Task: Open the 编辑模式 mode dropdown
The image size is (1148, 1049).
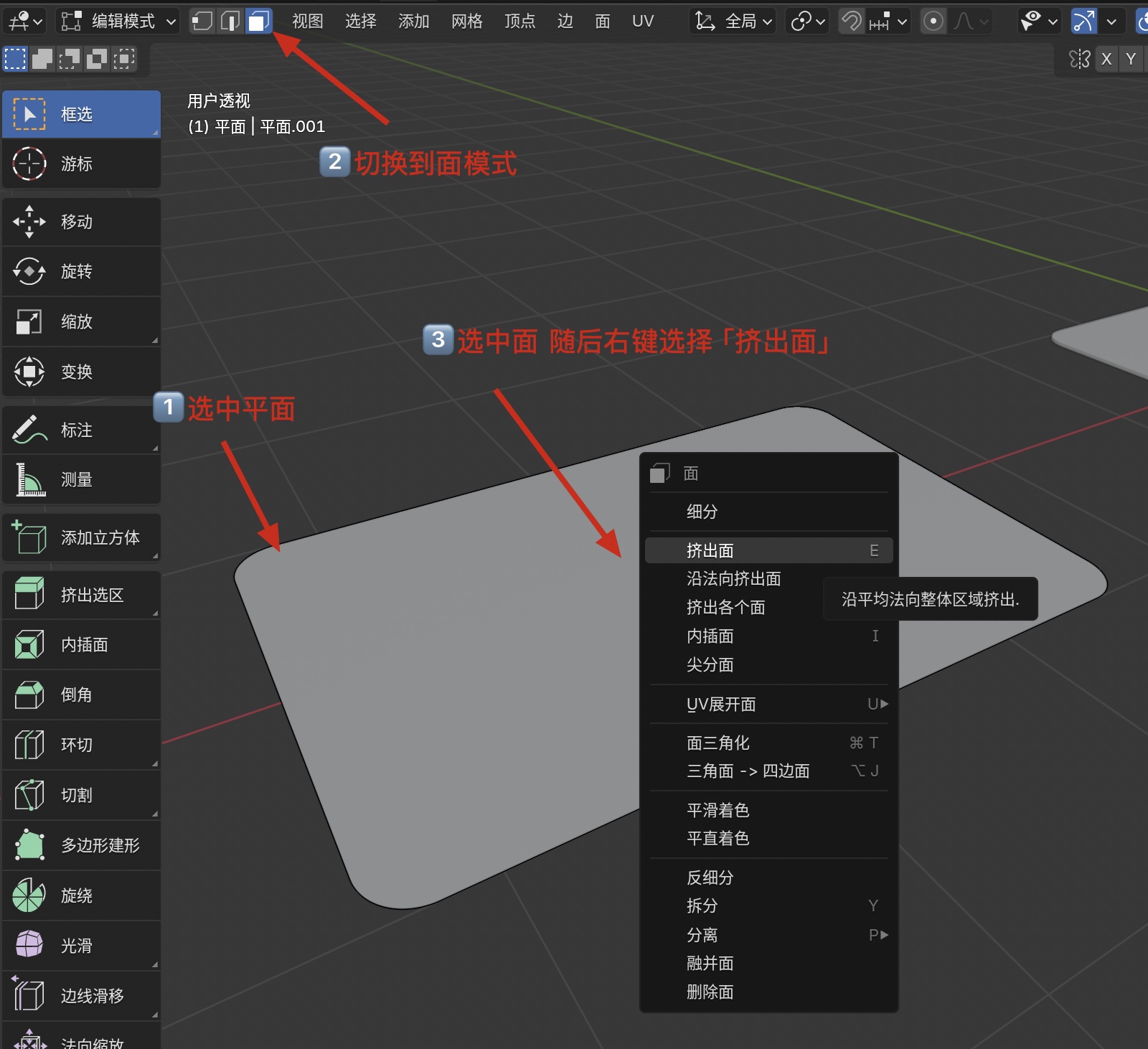Action: coord(118,22)
